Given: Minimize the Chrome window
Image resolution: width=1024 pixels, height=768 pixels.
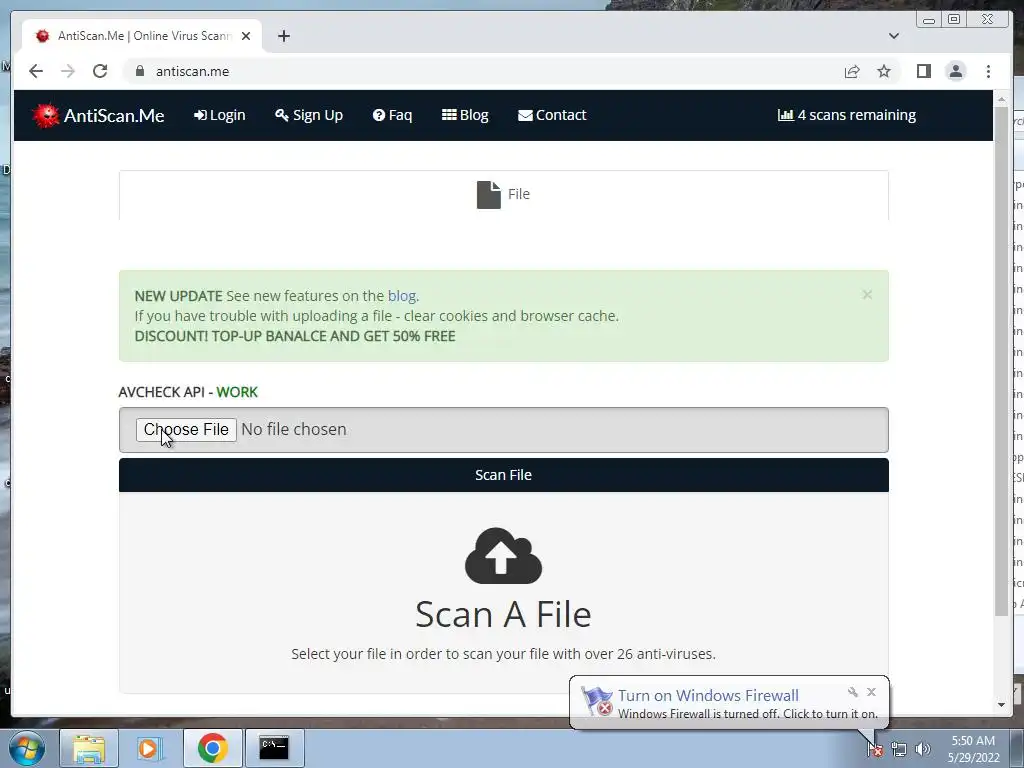Looking at the screenshot, I should [x=929, y=20].
